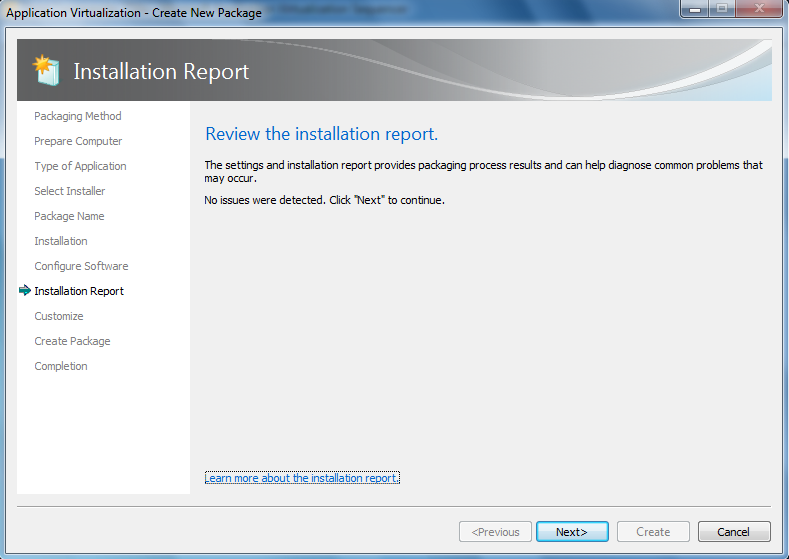
Task: Close the Create New Package window
Action: pyautogui.click(x=759, y=9)
